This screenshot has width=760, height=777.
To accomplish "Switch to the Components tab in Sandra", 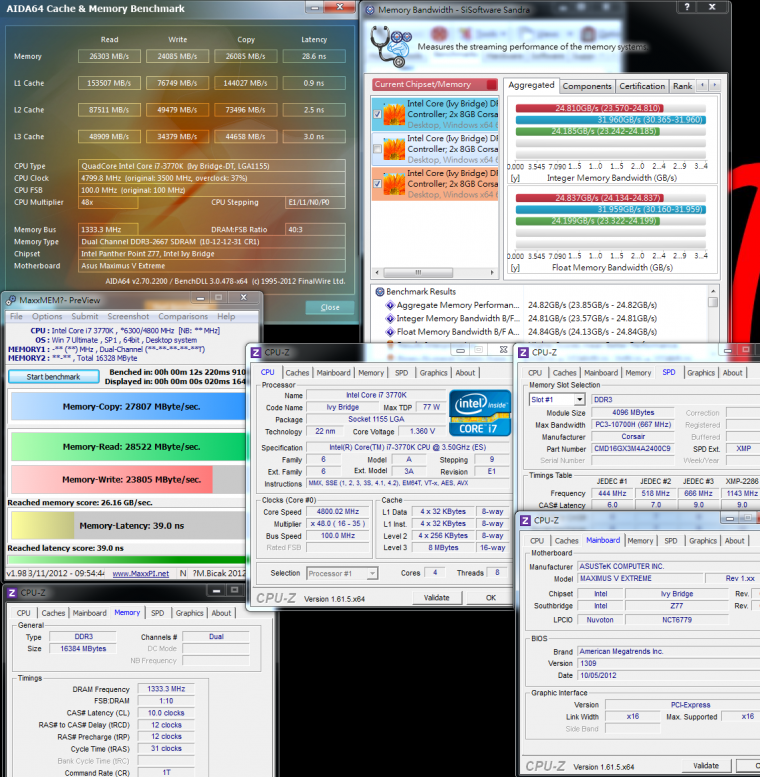I will click(587, 87).
